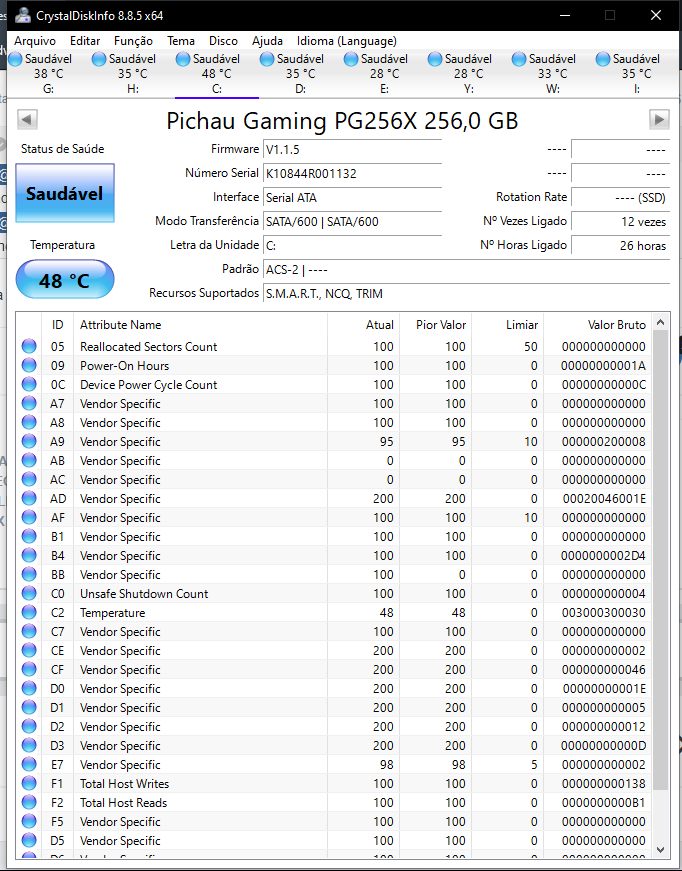Click the Valor Bruto column header
Screen dimensions: 682x871
598,324
